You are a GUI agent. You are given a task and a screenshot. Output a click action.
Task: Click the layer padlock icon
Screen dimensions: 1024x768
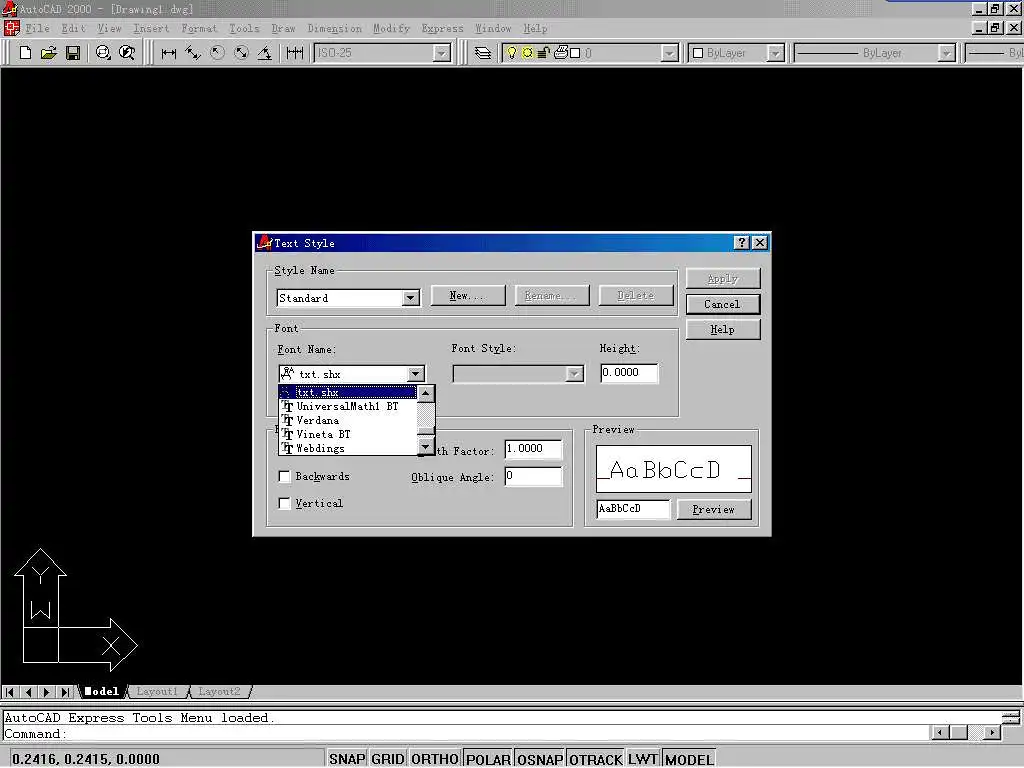[543, 53]
